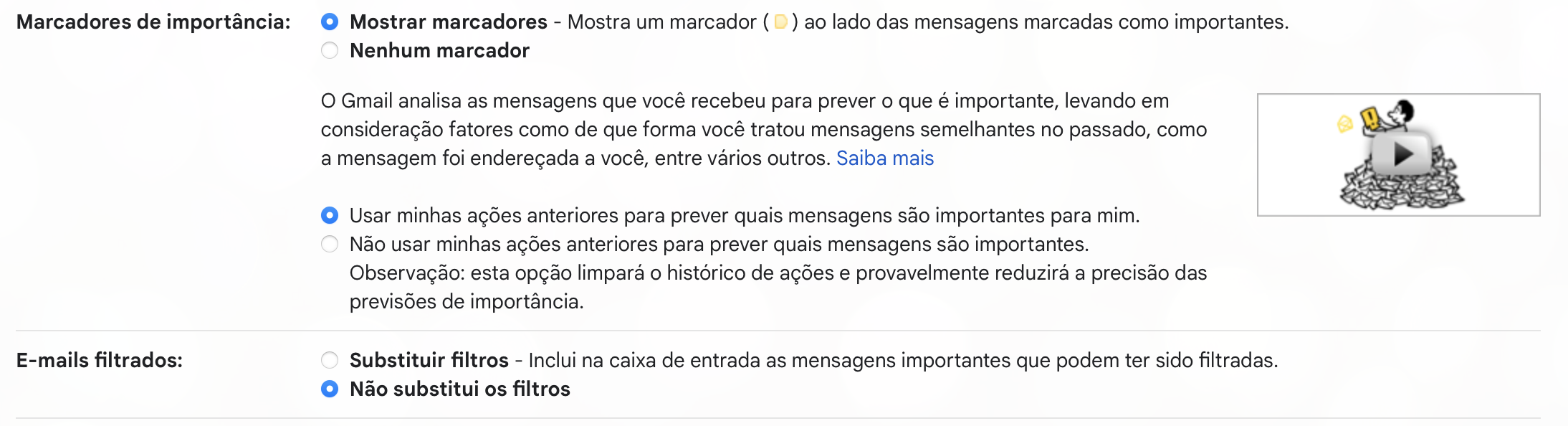The width and height of the screenshot is (1568, 426).
Task: Click the Nenhum marcador label text
Action: tap(439, 51)
